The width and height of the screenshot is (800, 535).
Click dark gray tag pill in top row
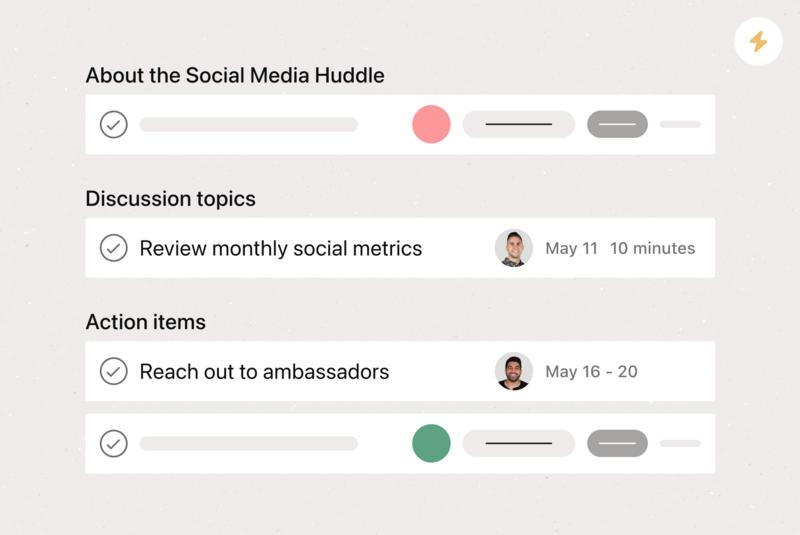tap(617, 124)
